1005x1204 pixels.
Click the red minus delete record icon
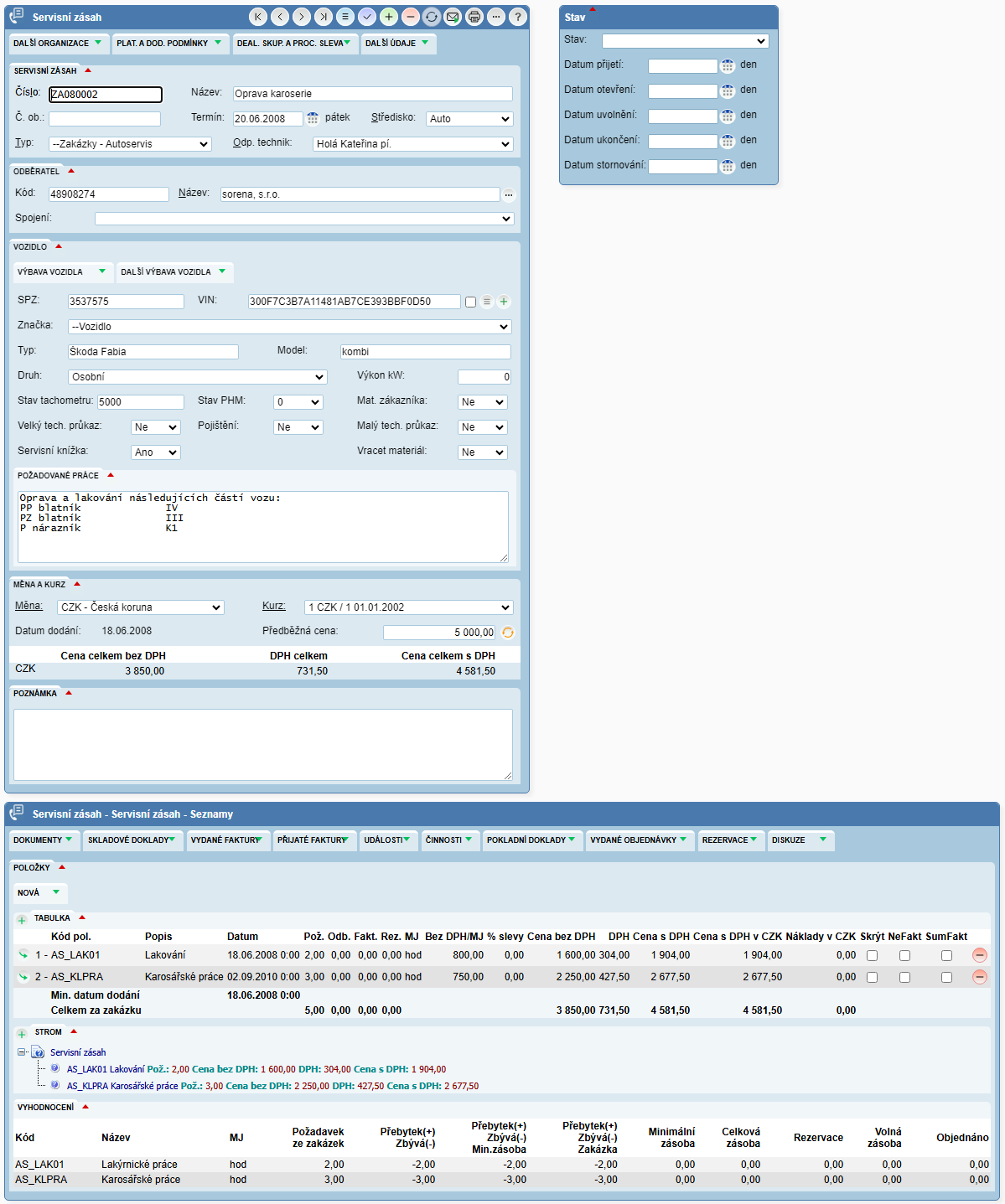(410, 17)
